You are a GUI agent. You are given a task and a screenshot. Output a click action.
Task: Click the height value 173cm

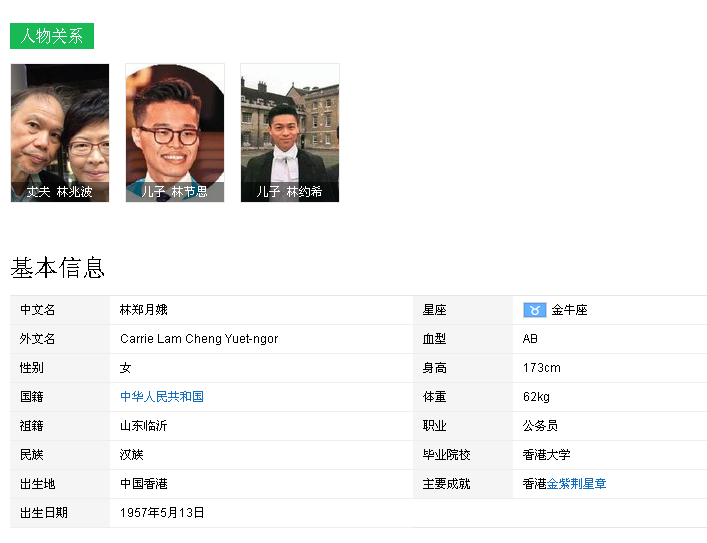[x=541, y=368]
